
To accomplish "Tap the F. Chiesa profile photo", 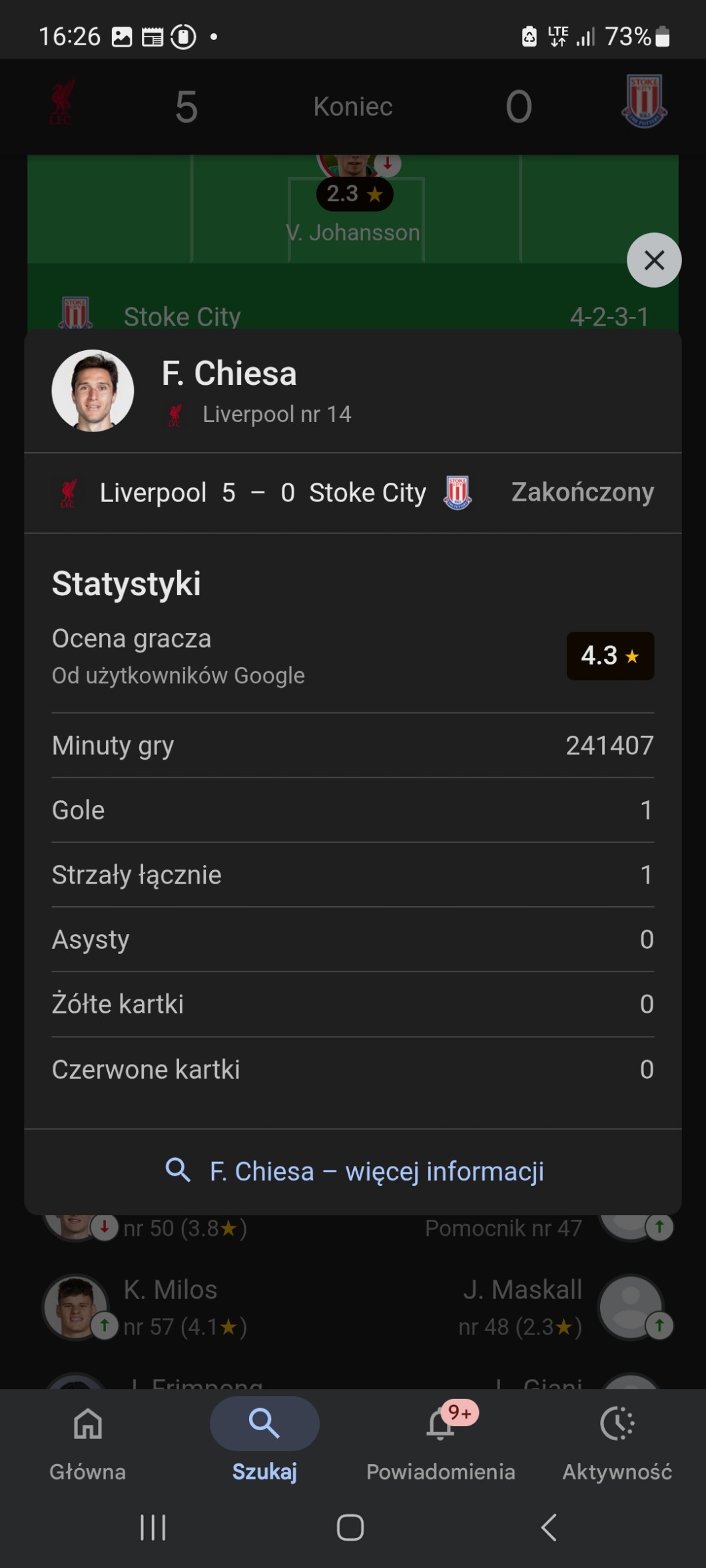I will 93,391.
